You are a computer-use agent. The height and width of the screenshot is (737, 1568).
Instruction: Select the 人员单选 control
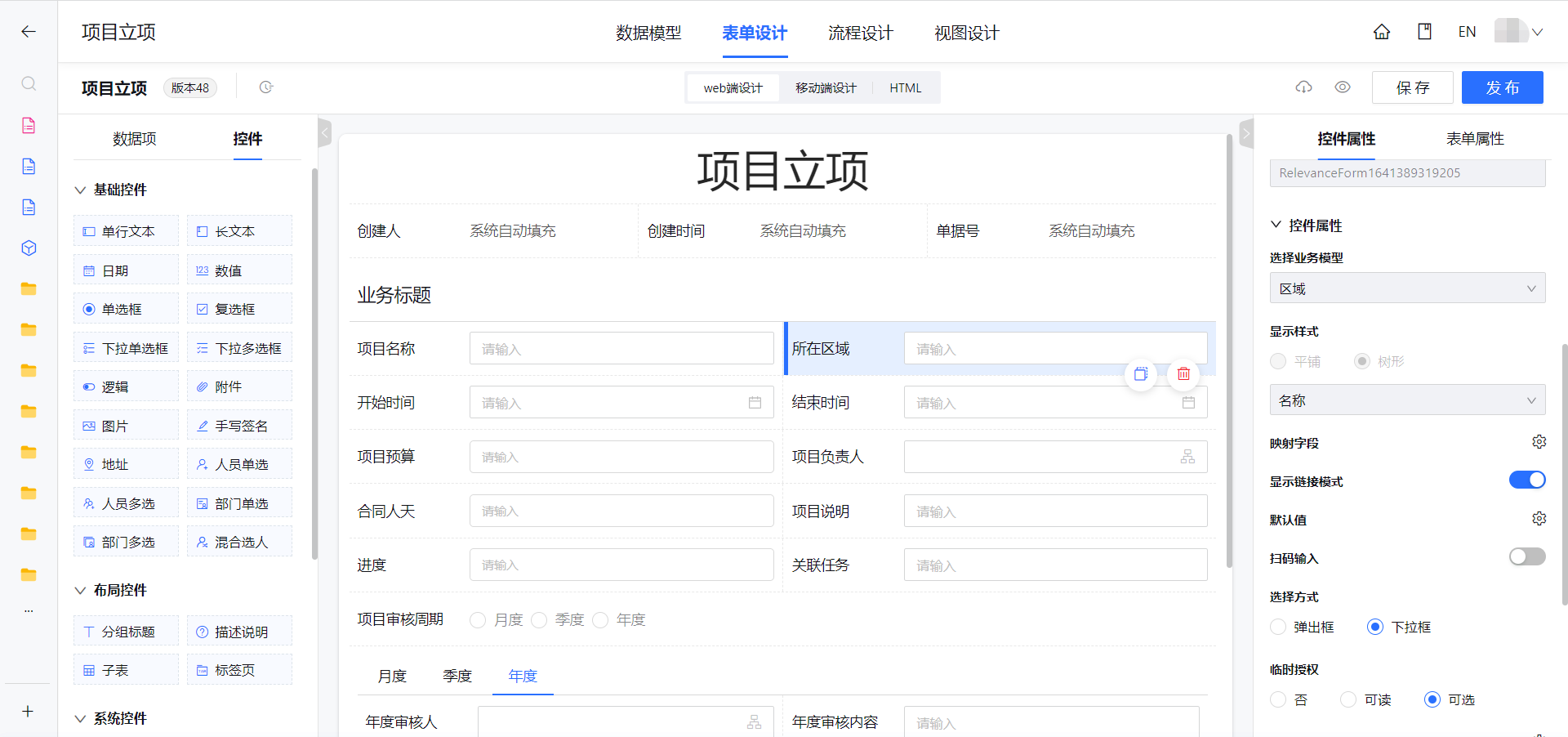239,464
